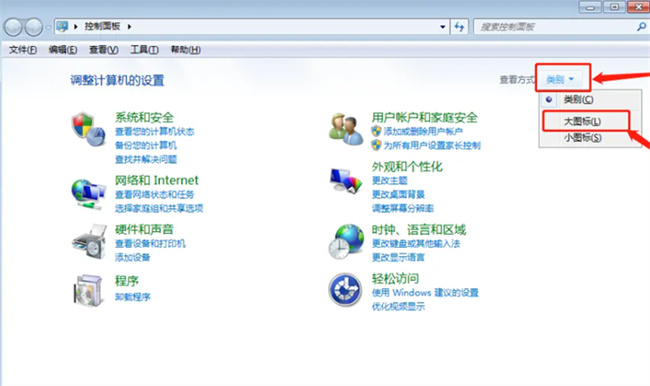The height and width of the screenshot is (386, 650).
Task: Expand the arrow after 控制面板 in the breadcrumb
Action: [x=129, y=27]
